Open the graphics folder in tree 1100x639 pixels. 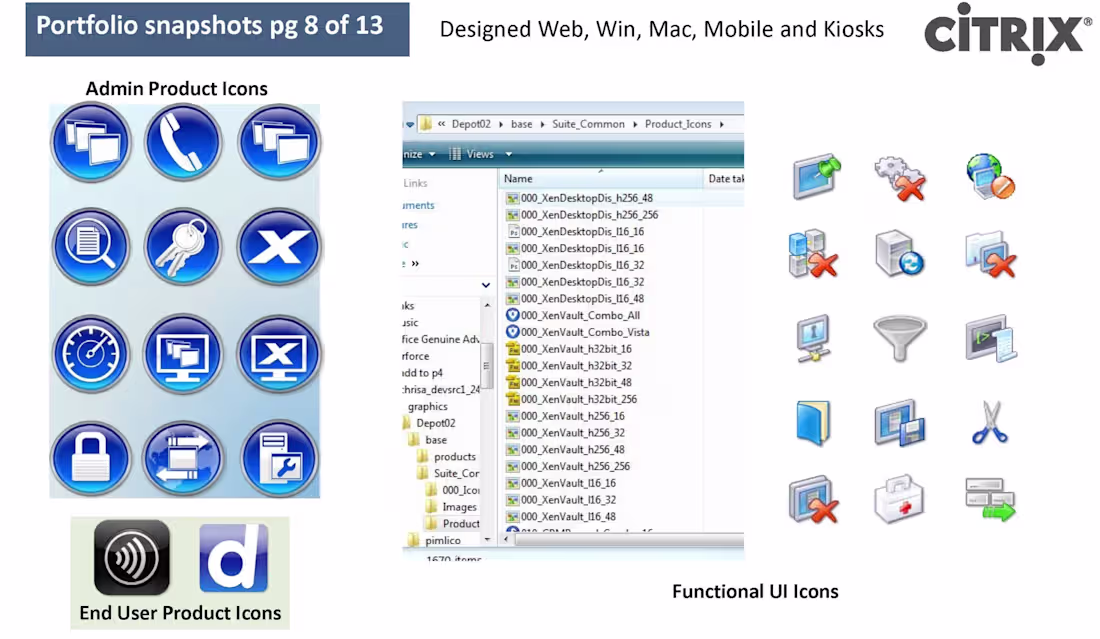[427, 407]
